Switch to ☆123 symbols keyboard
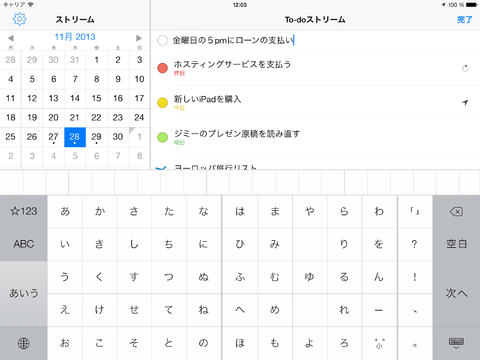 23,211
